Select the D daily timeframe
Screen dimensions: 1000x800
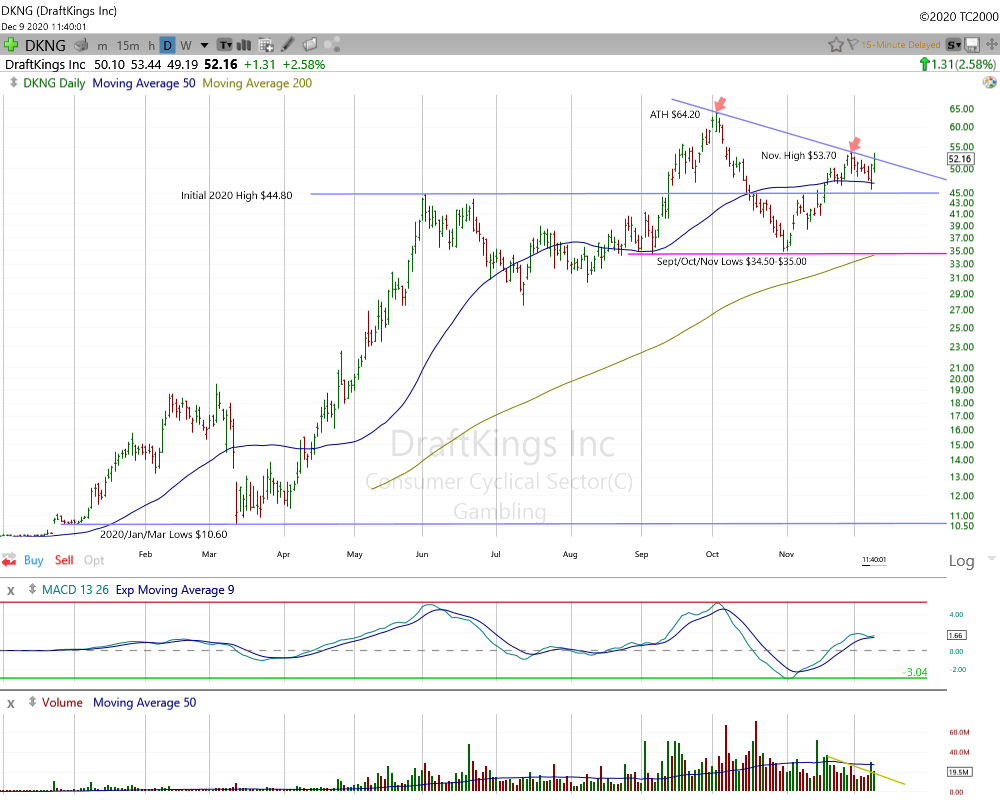(167, 45)
